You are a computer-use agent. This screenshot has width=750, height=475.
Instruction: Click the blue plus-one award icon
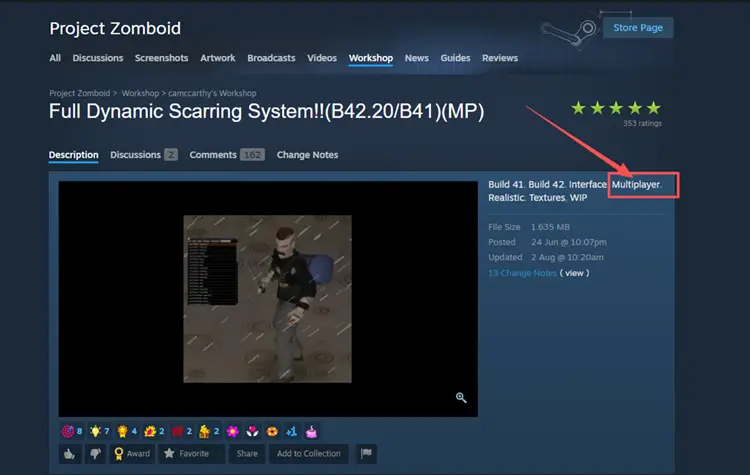pos(291,431)
